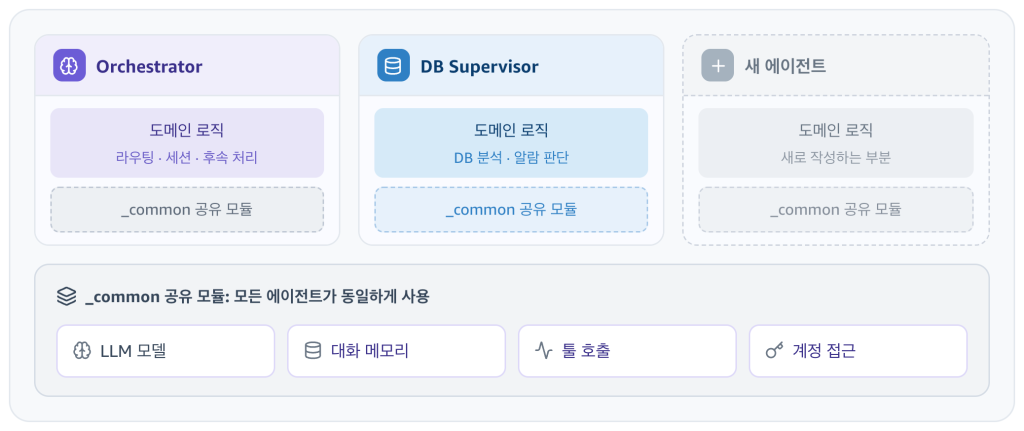Image resolution: width=1024 pixels, height=431 pixels.
Task: Open the 툴 호출 card
Action: coord(628,351)
